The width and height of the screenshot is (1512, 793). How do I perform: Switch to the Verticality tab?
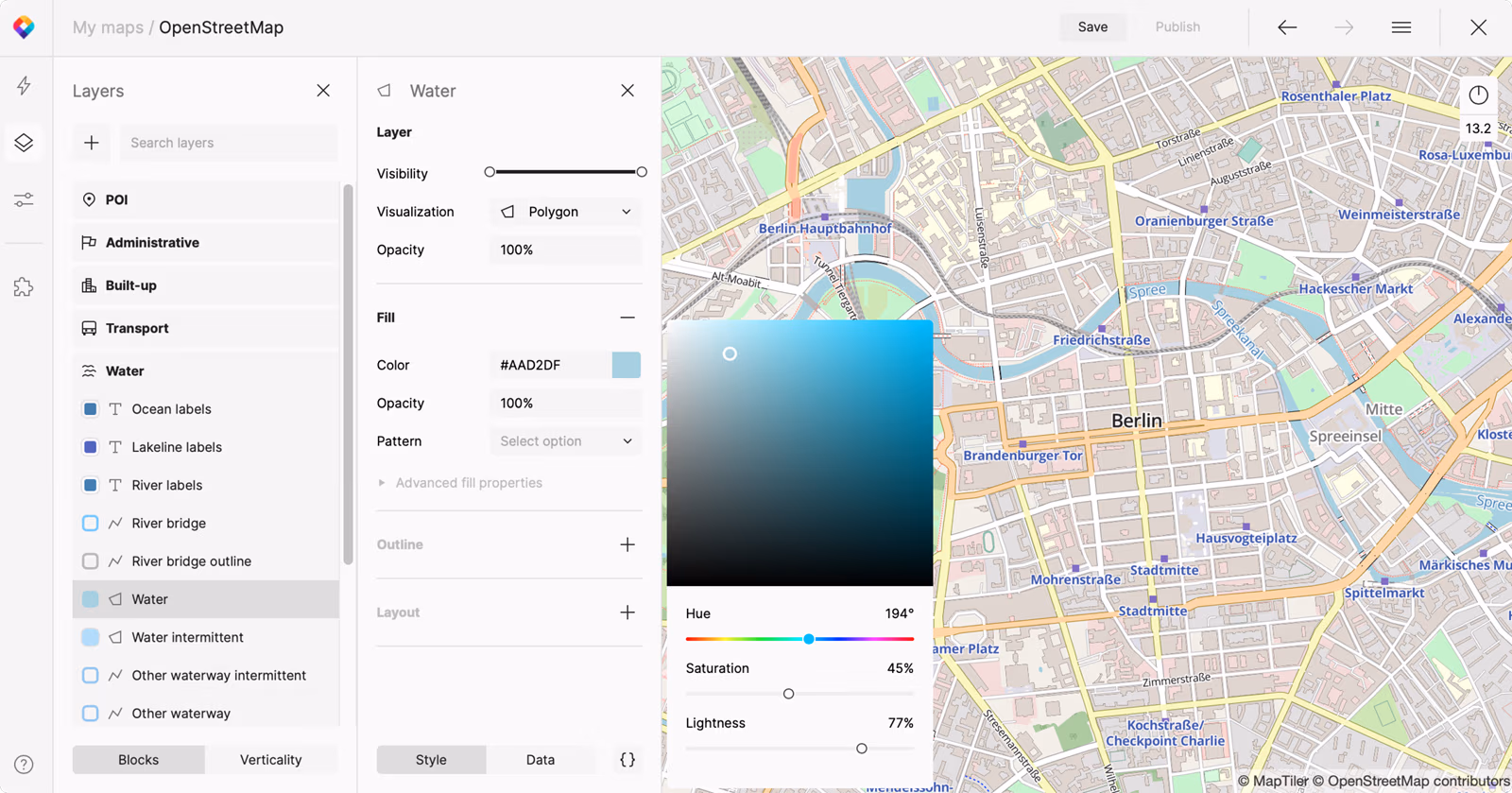click(271, 760)
